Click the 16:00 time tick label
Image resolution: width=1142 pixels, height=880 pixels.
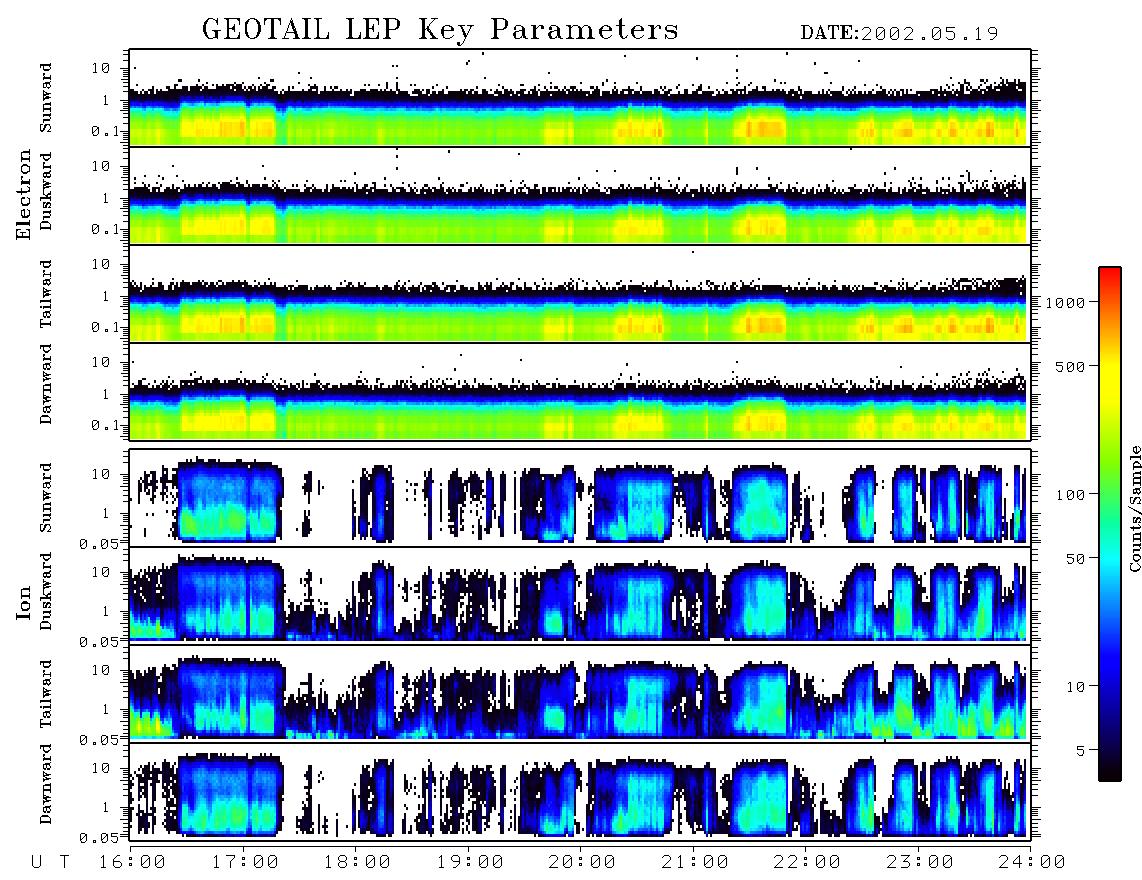(132, 863)
